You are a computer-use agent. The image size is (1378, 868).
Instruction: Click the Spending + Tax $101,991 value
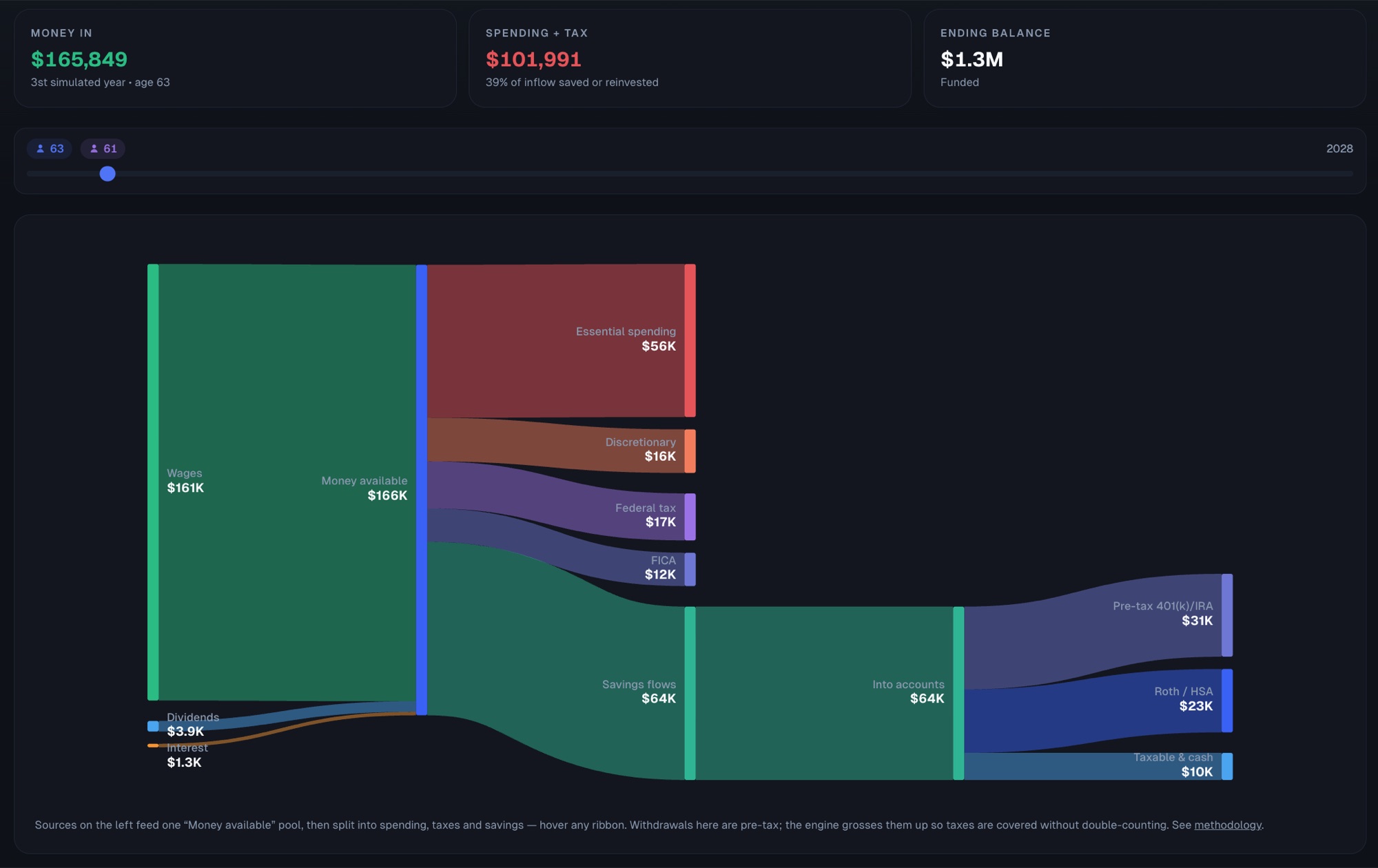point(533,59)
